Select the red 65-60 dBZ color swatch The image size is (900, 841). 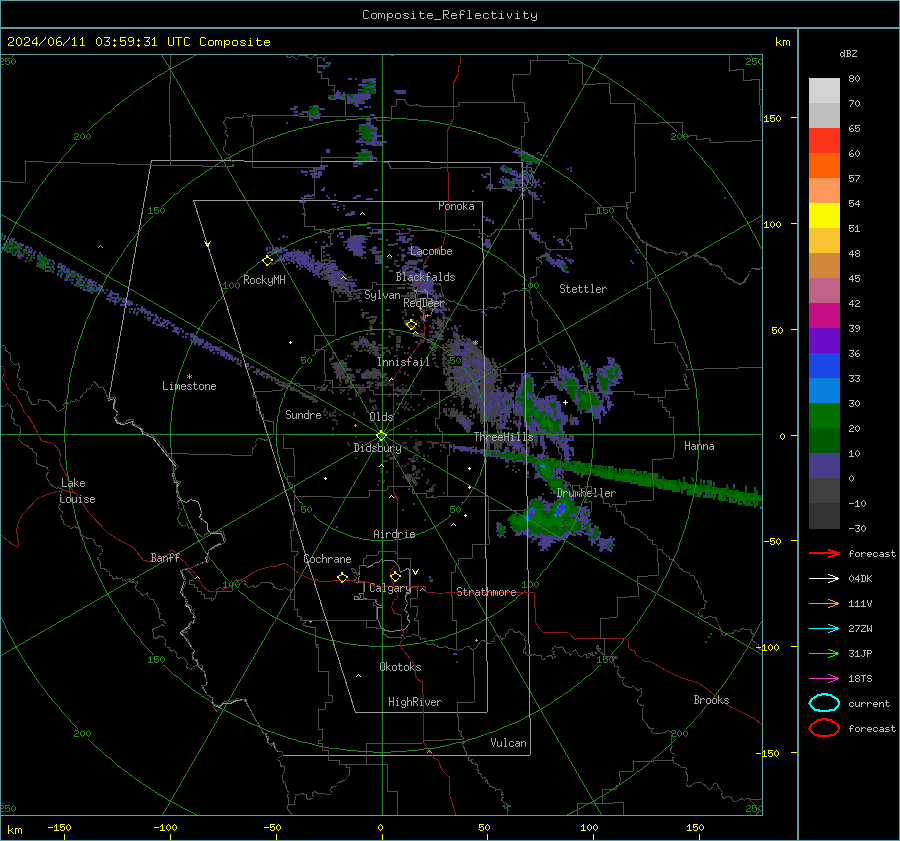[824, 141]
